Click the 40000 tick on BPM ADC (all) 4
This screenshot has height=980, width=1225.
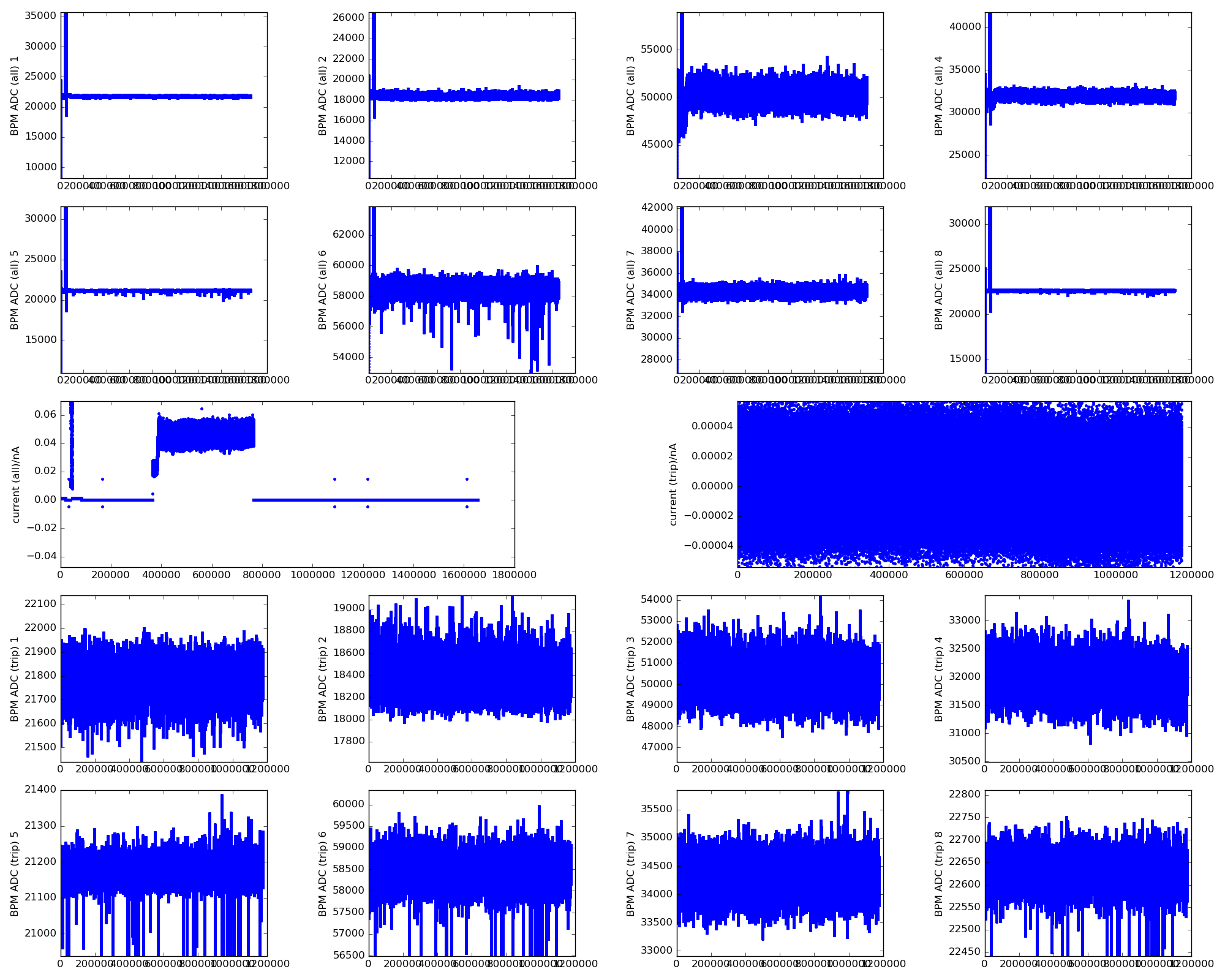(x=965, y=27)
